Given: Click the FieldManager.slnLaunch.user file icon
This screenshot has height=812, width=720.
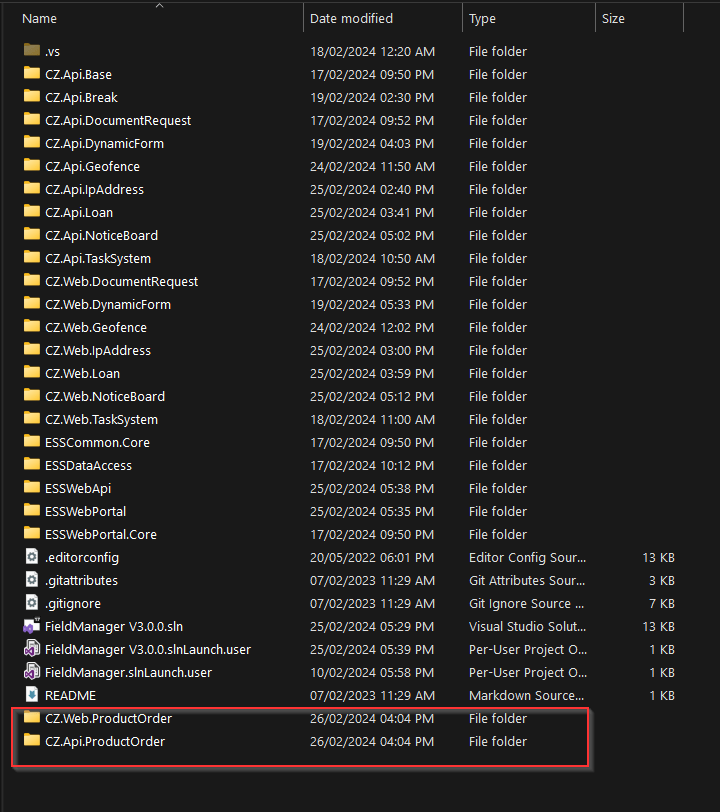Looking at the screenshot, I should (x=32, y=672).
